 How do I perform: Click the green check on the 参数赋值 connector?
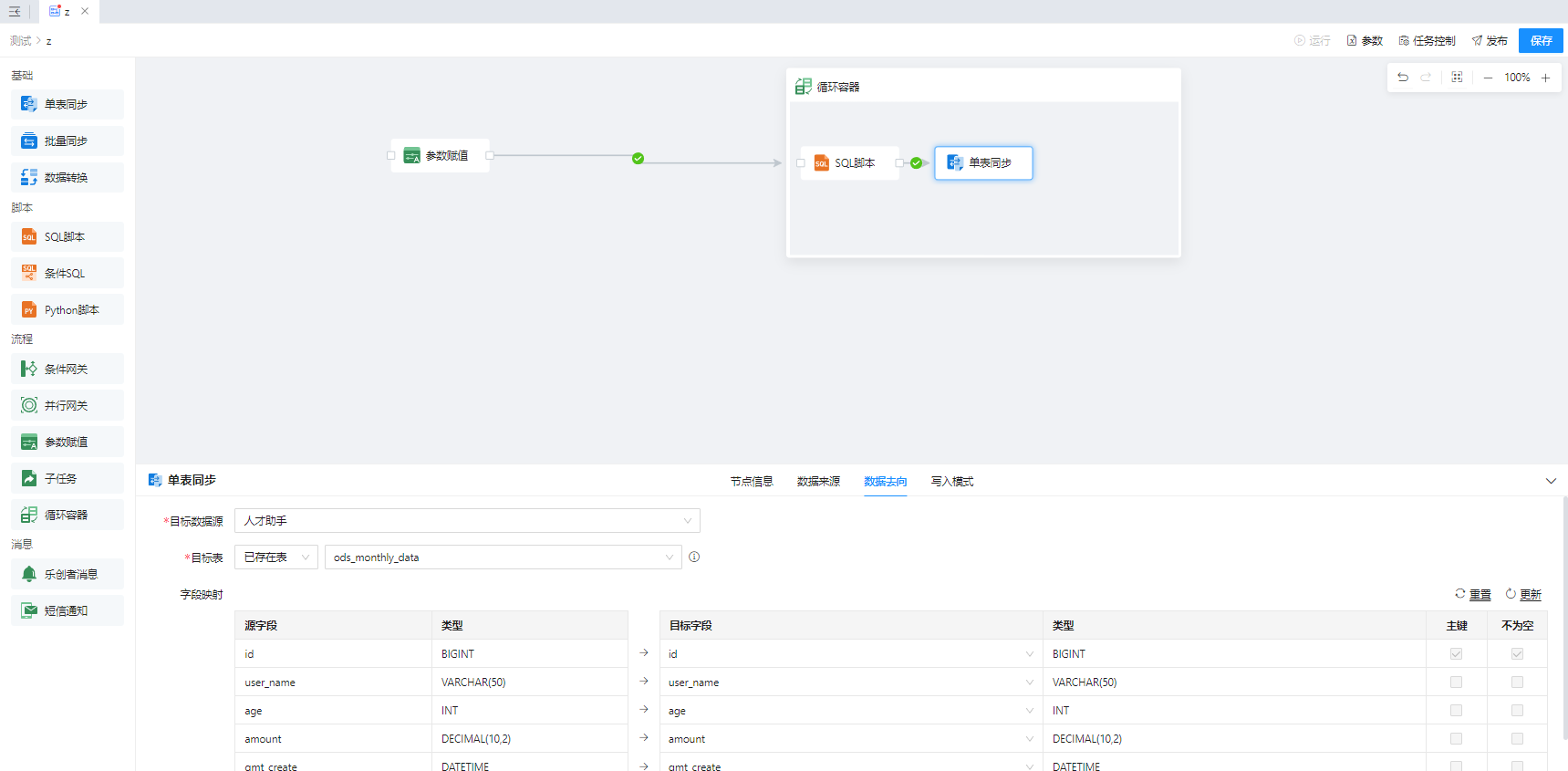point(638,158)
